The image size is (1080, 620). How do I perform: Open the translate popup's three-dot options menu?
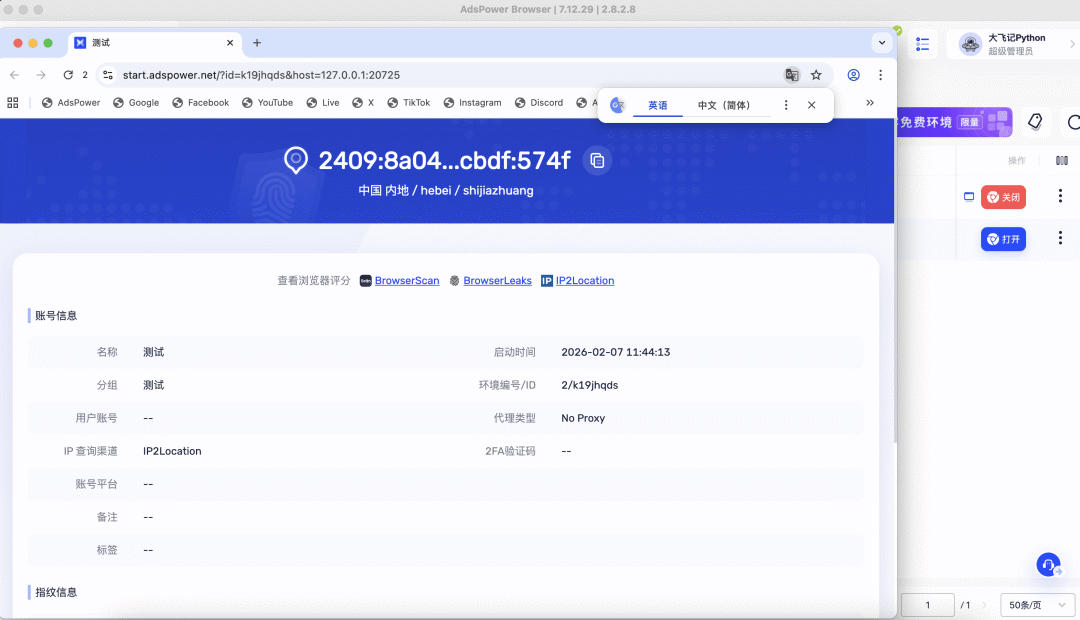[x=786, y=104]
